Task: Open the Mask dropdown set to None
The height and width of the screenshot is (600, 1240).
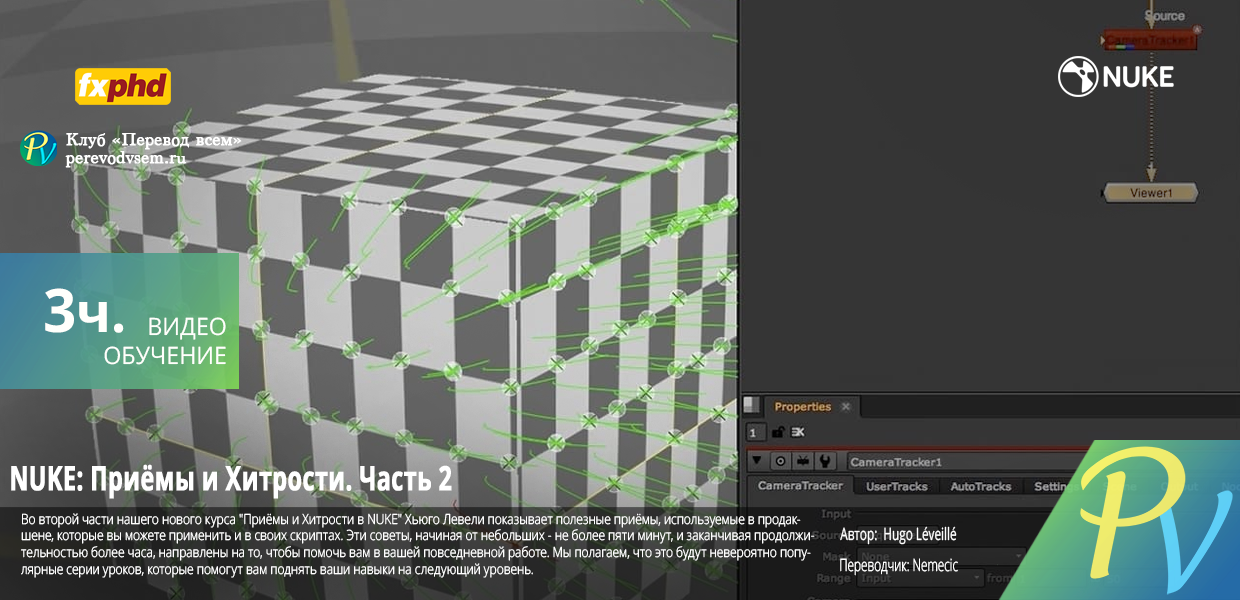Action: 940,556
